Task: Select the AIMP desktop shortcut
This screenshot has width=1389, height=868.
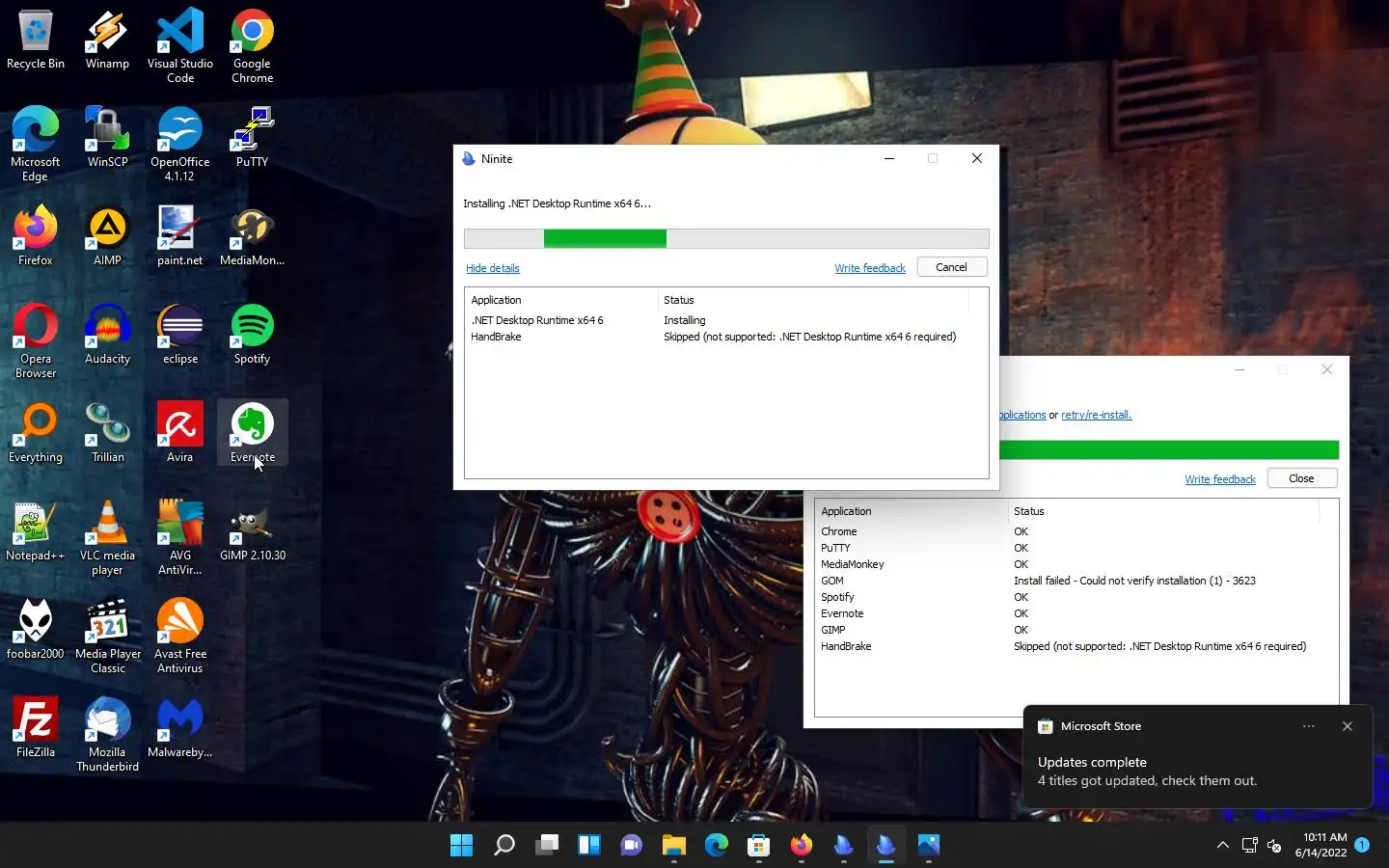Action: [107, 236]
